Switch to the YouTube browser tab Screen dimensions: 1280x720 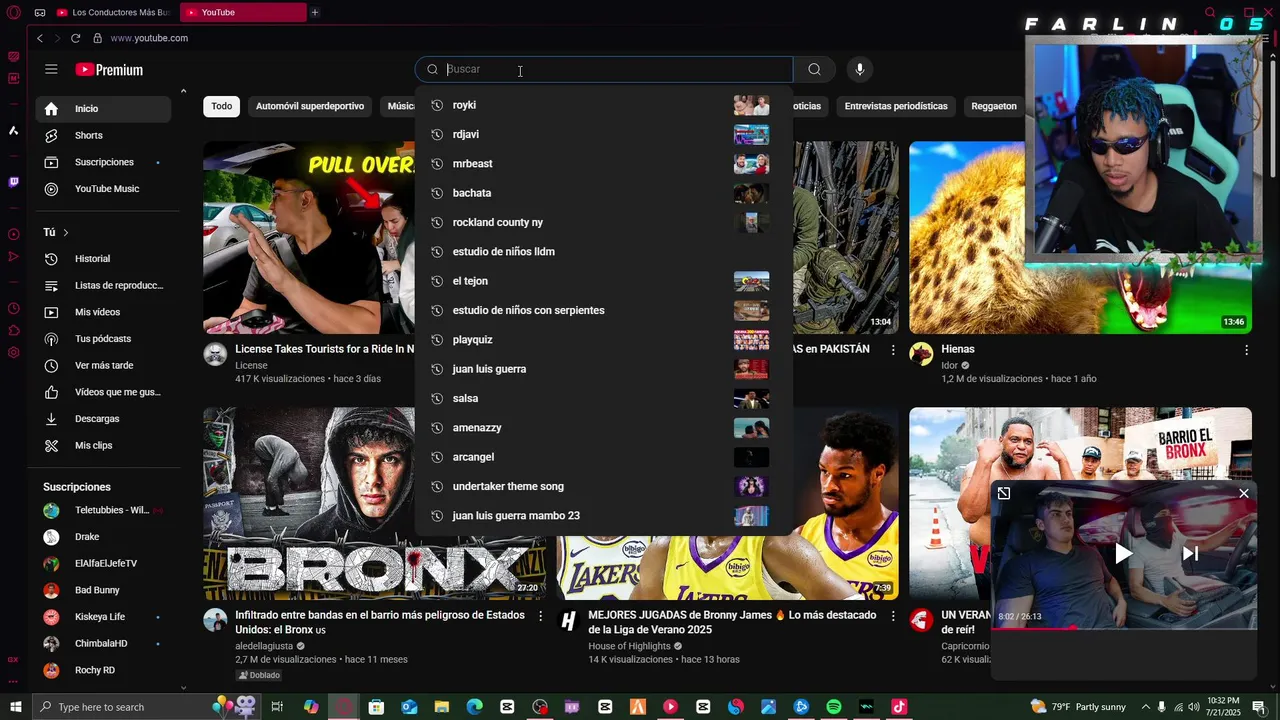click(243, 12)
